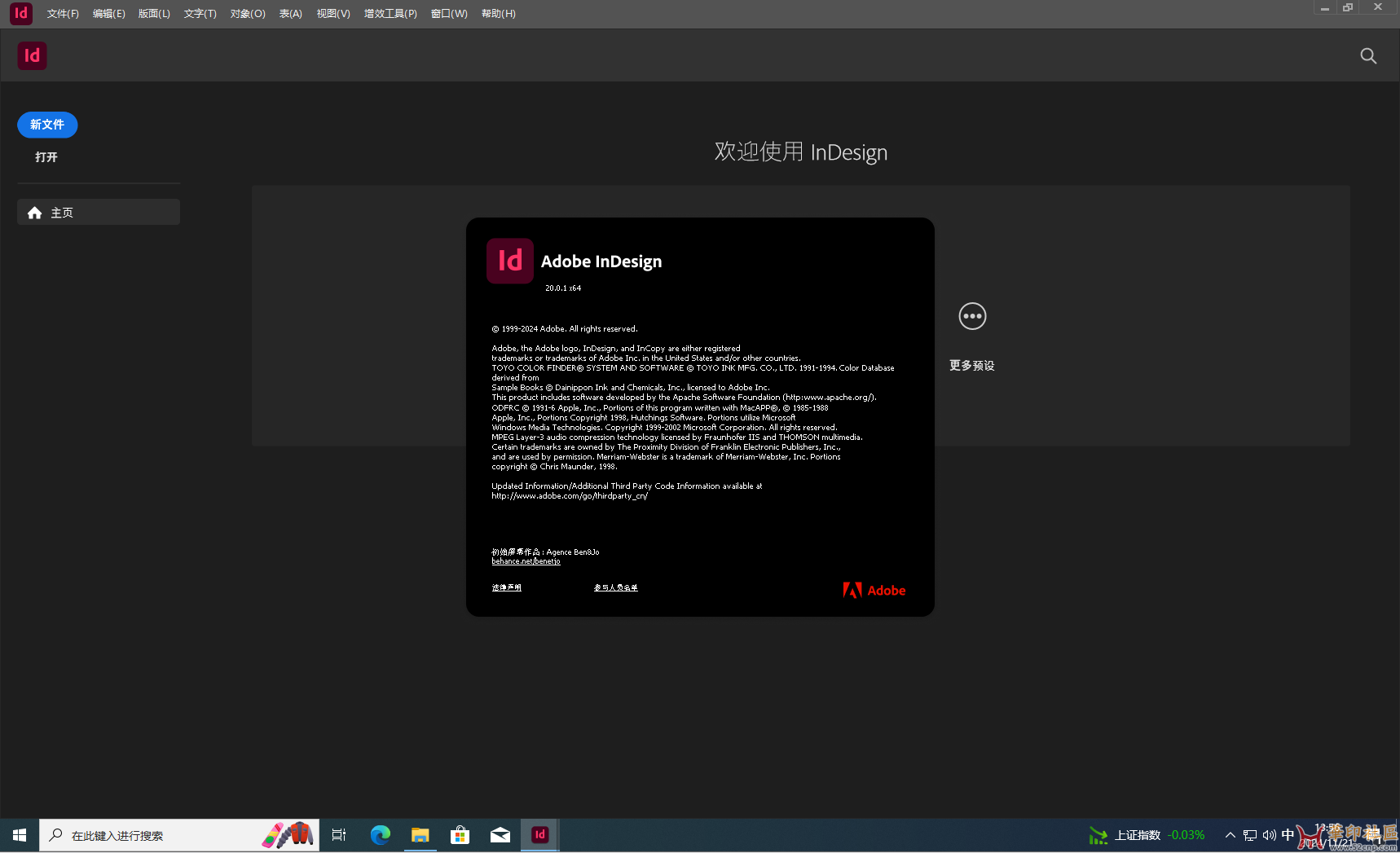Click the volume speaker tray icon

[1270, 835]
